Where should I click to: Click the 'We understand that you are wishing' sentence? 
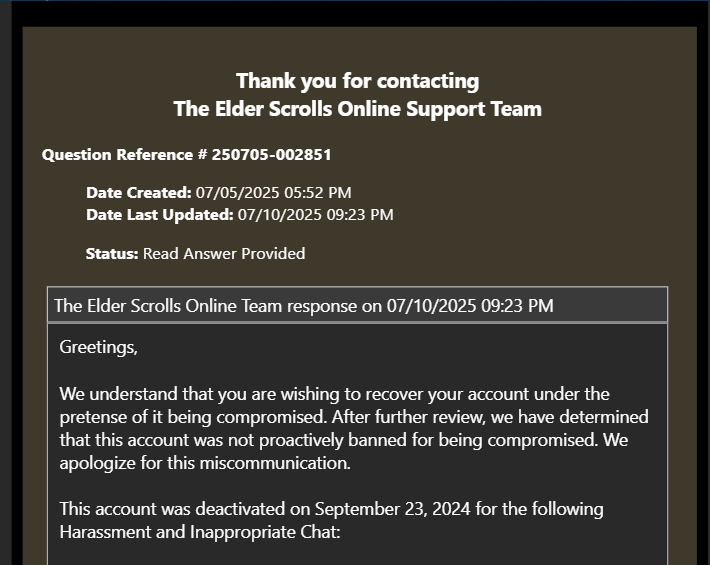coord(199,394)
